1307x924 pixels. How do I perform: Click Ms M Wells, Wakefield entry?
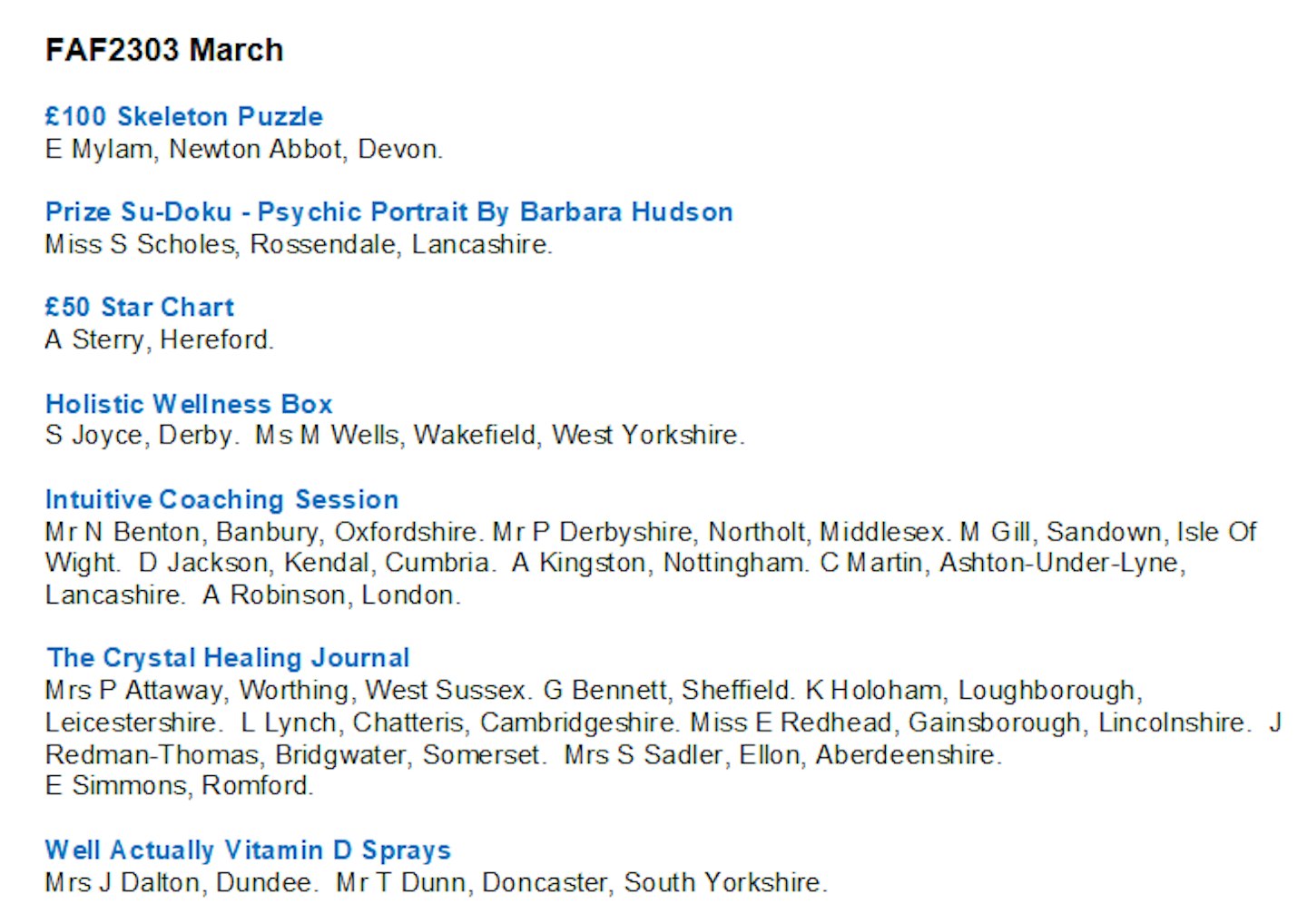coord(499,435)
